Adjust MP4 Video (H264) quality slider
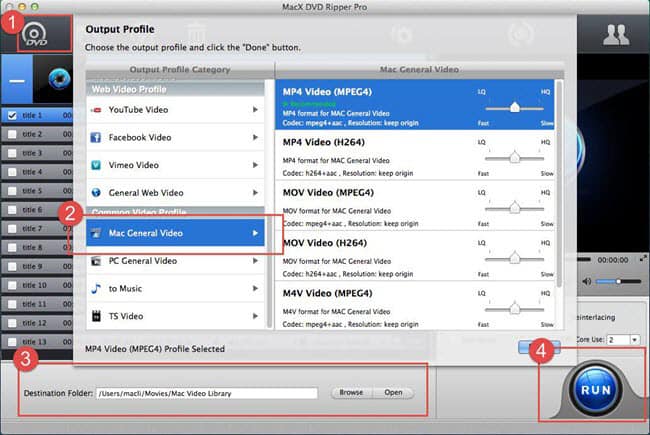Image resolution: width=650 pixels, height=435 pixels. point(514,158)
